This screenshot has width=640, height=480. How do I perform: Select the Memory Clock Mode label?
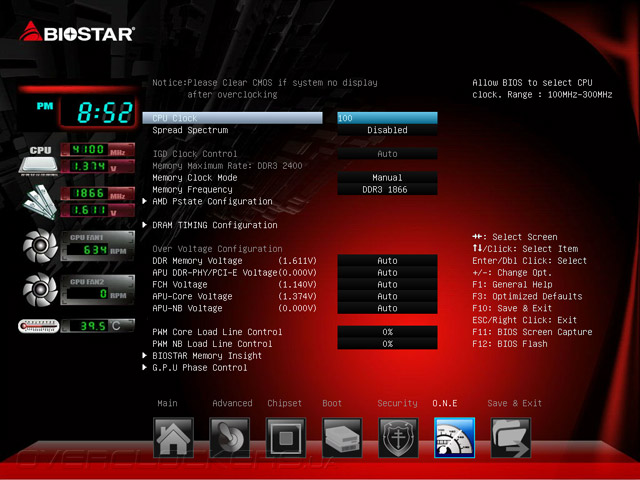[x=195, y=178]
